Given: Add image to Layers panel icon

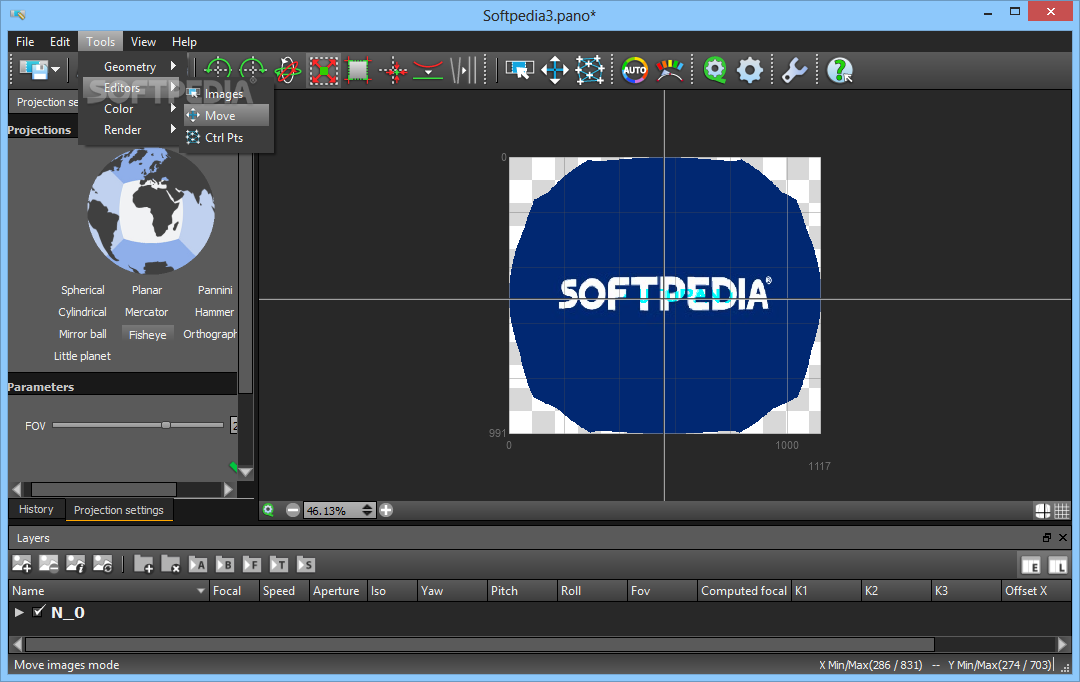Looking at the screenshot, I should tap(21, 564).
